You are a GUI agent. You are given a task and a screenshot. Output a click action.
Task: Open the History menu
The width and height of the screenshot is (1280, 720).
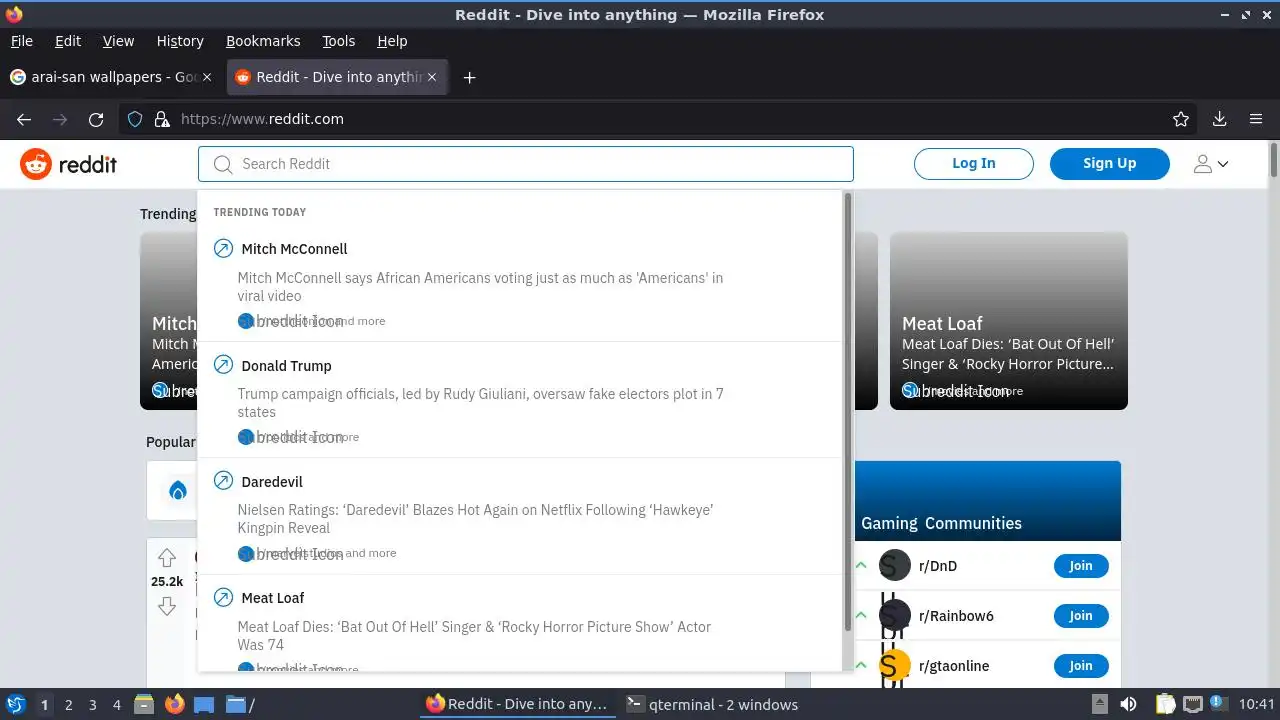[x=180, y=41]
